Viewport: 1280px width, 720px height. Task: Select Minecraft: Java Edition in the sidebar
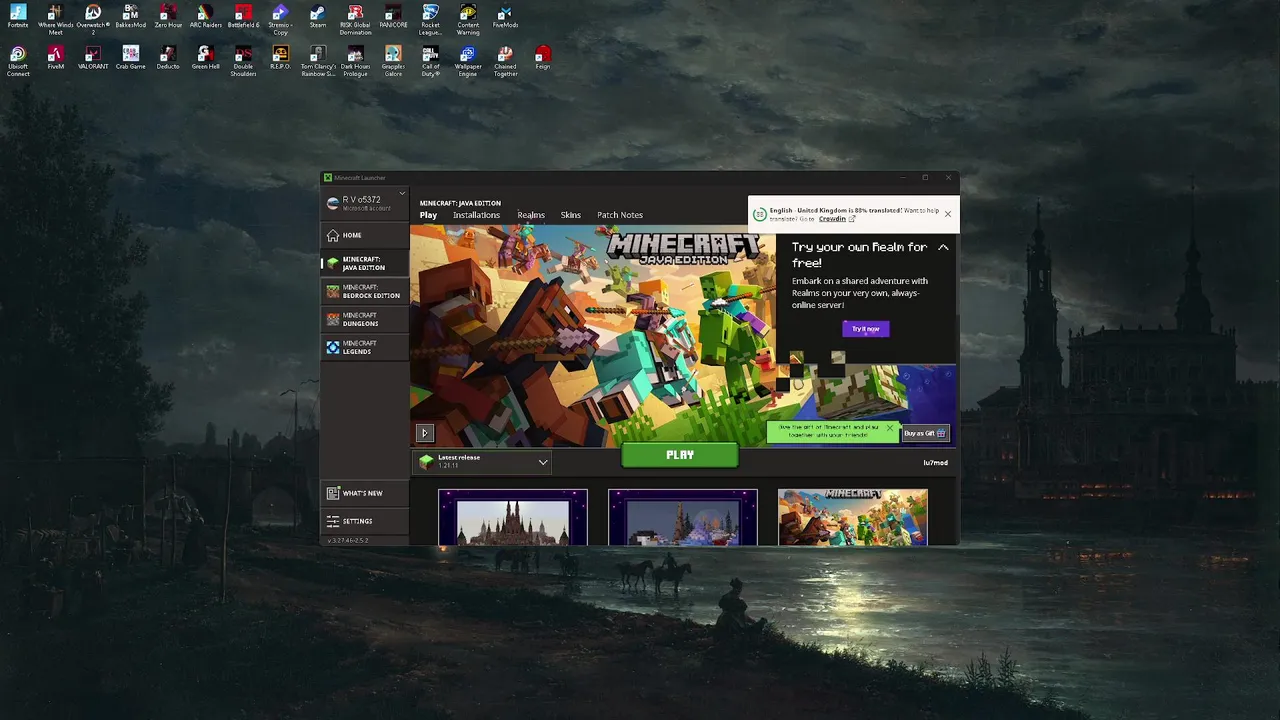click(x=363, y=263)
